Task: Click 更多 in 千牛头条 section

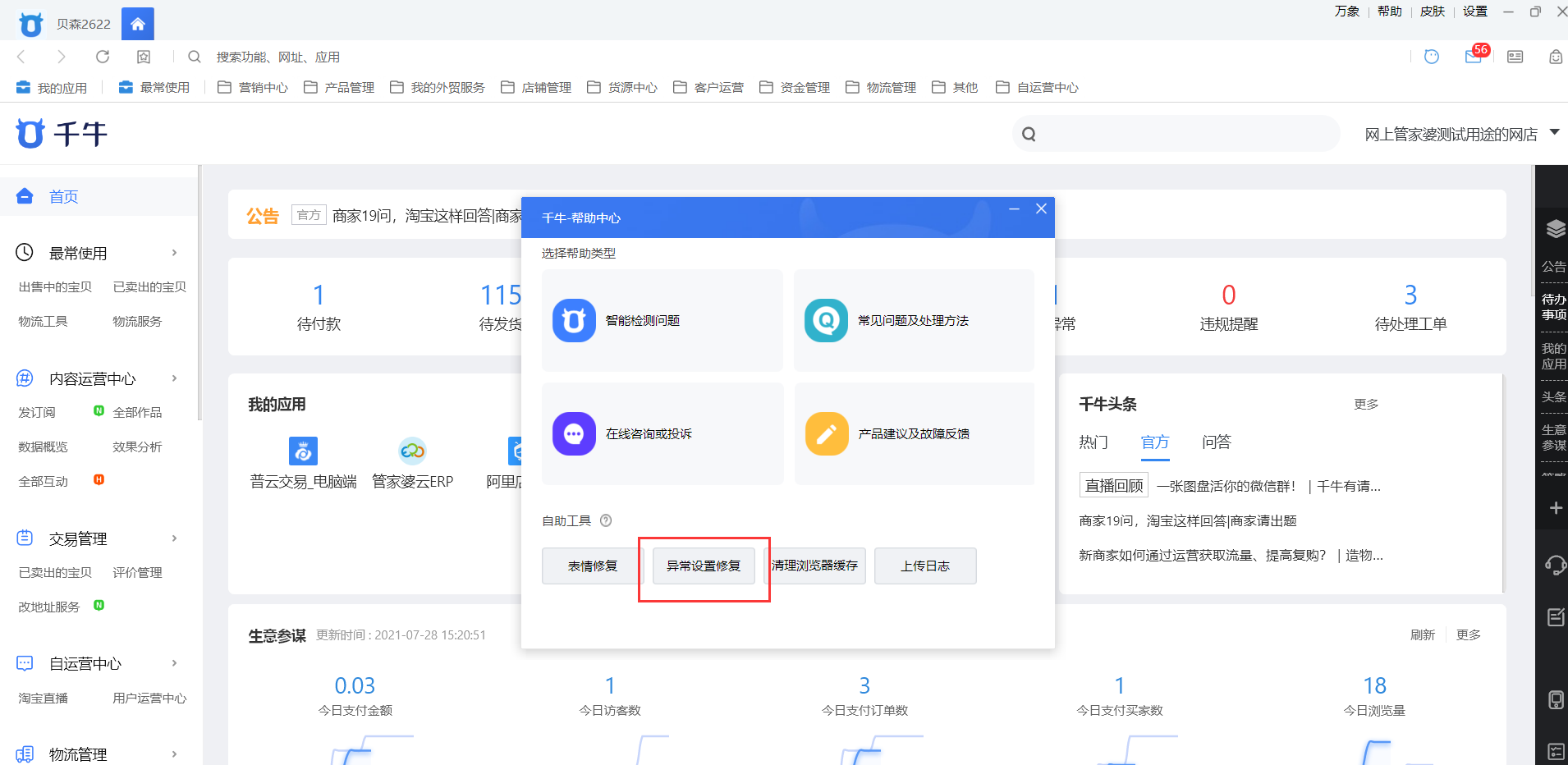Action: 1366,404
